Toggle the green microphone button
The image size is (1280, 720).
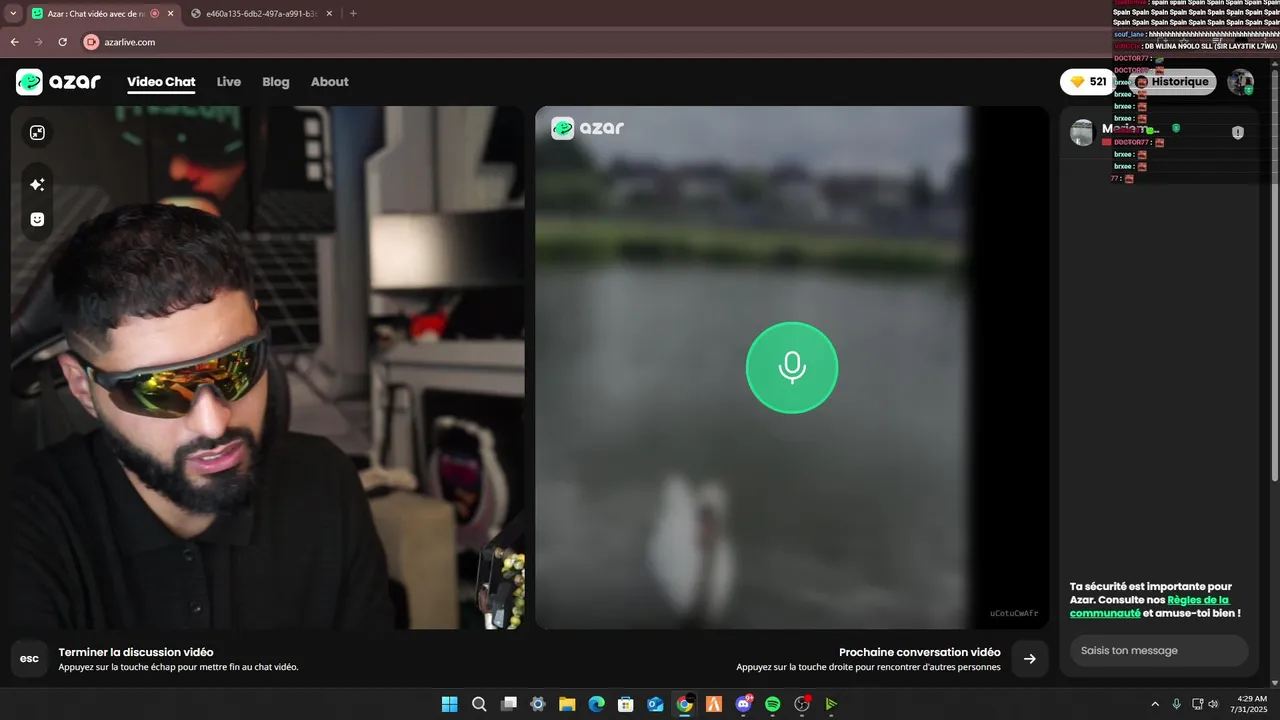pyautogui.click(x=792, y=367)
